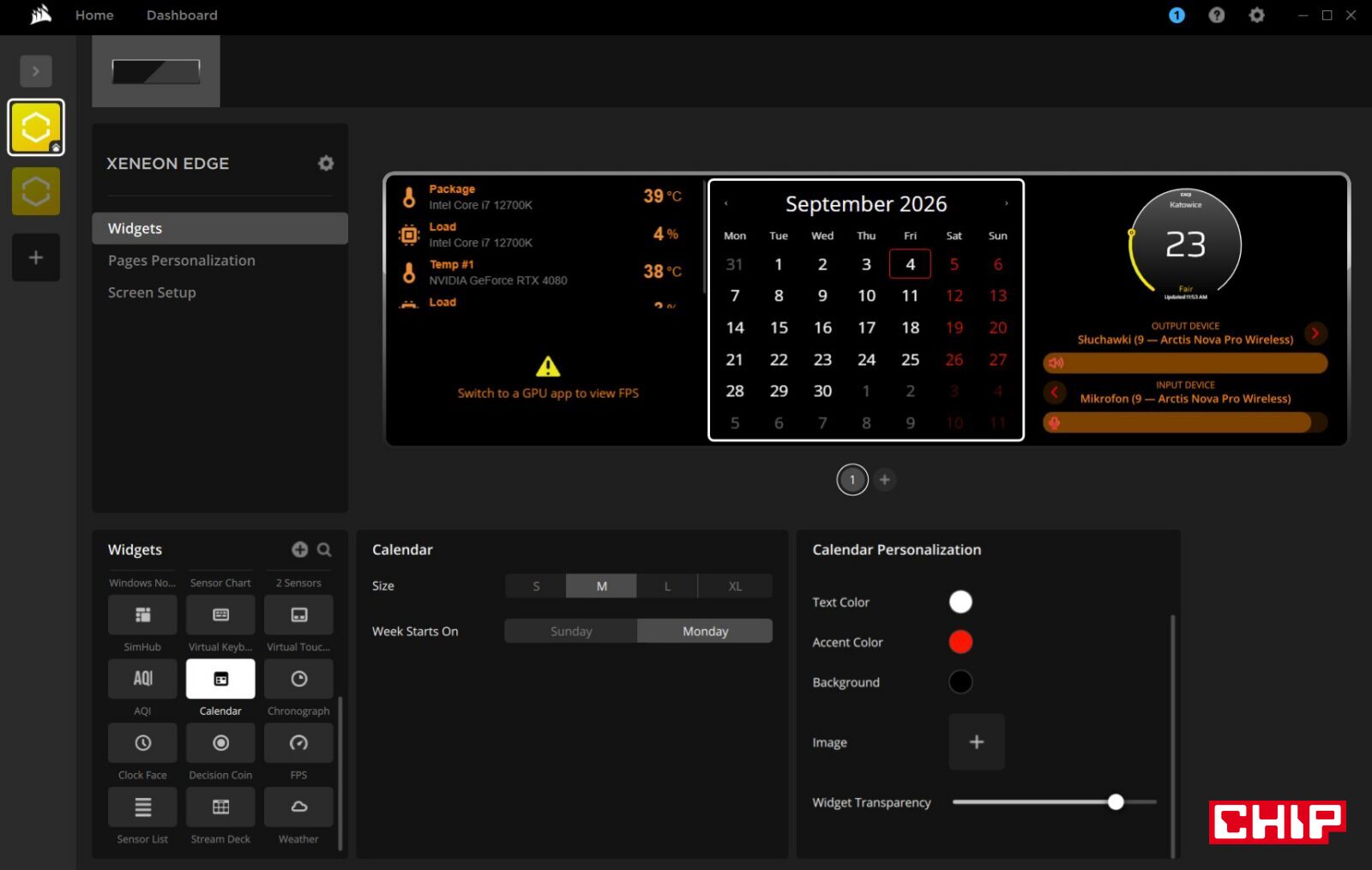Add a new screen page
The image size is (1372, 870).
(885, 479)
